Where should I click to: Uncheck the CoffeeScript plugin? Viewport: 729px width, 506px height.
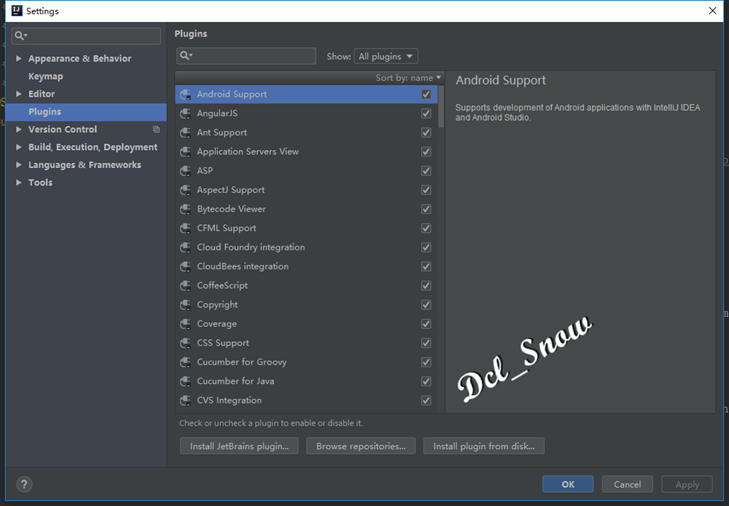pos(426,286)
